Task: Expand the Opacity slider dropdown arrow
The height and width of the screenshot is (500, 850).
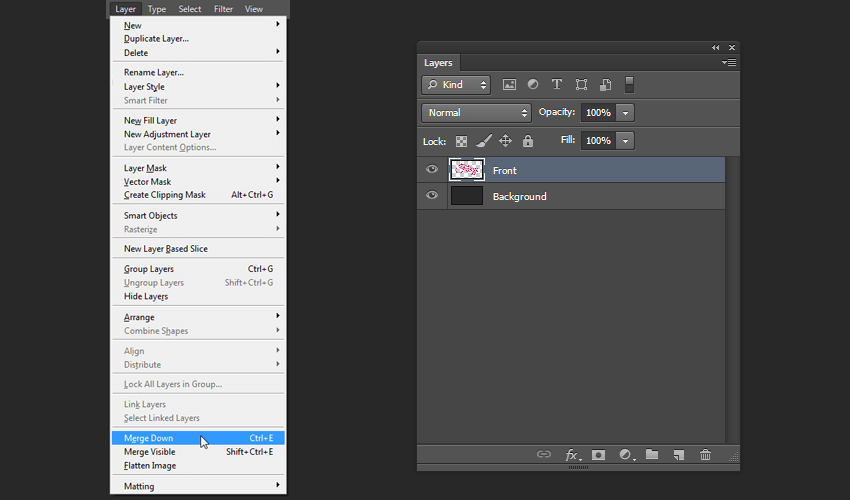Action: pos(625,113)
